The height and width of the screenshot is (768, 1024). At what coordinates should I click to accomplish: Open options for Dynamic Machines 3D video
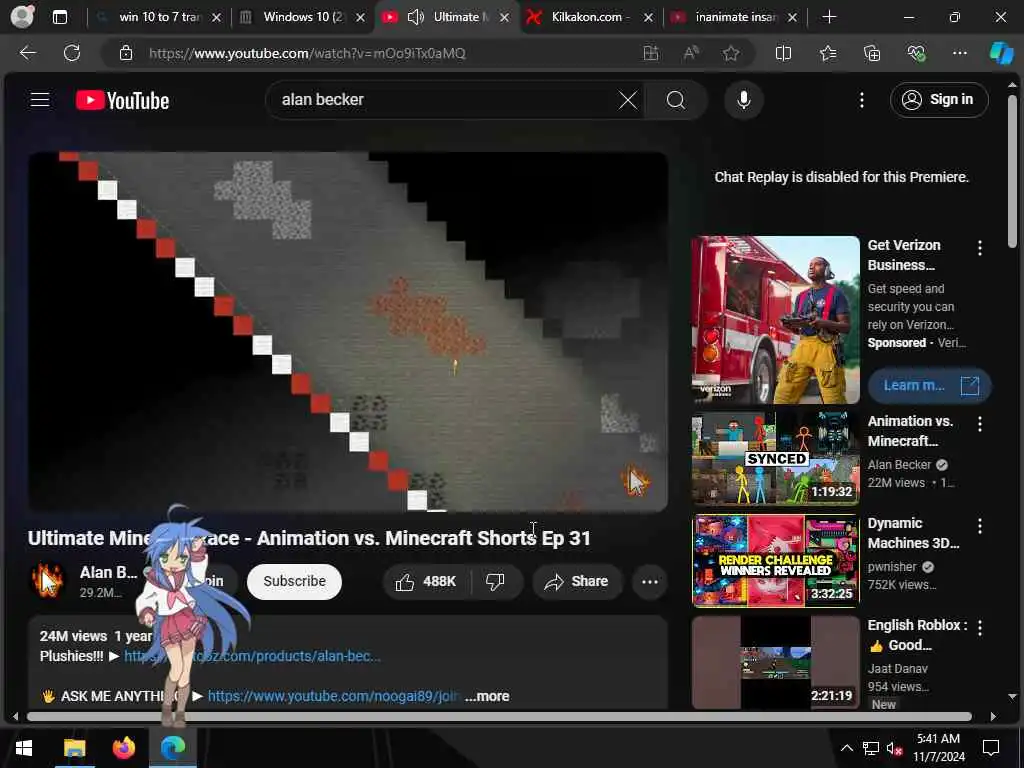click(980, 526)
